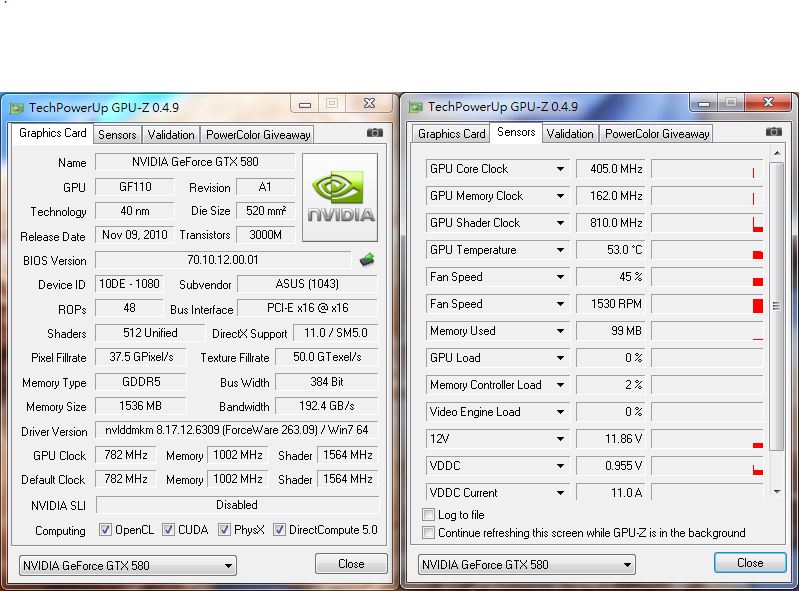Click the Subvendor ASUS (1043) field
The height and width of the screenshot is (591, 799).
point(307,284)
